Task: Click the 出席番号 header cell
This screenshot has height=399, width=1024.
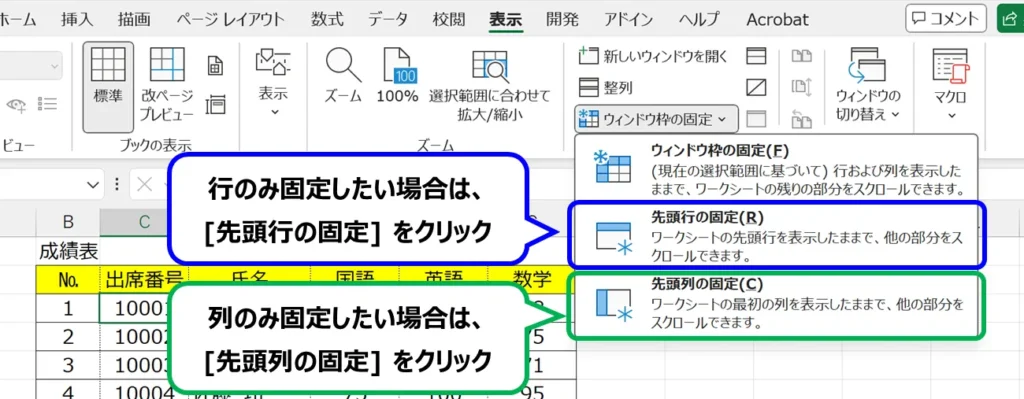Action: [144, 279]
